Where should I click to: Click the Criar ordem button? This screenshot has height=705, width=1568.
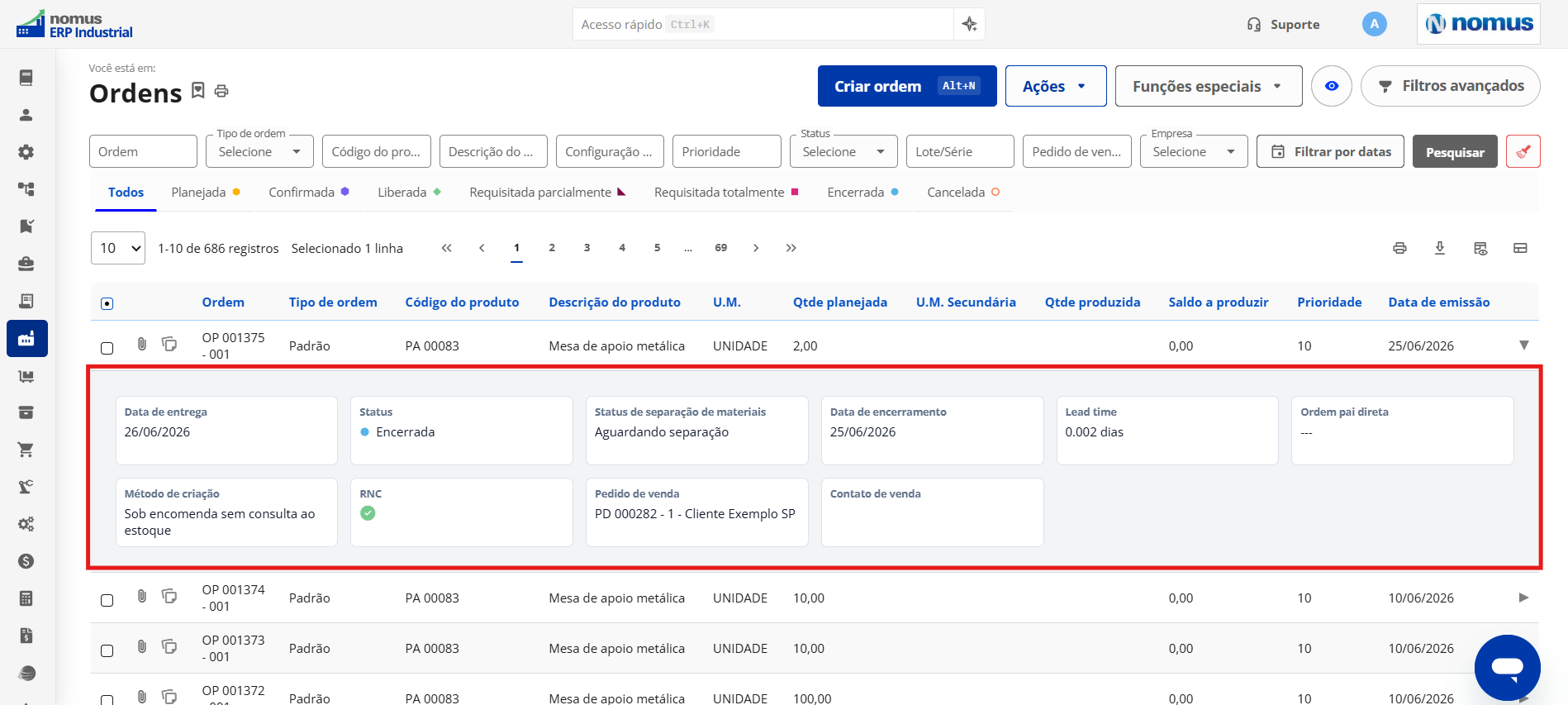pos(907,86)
